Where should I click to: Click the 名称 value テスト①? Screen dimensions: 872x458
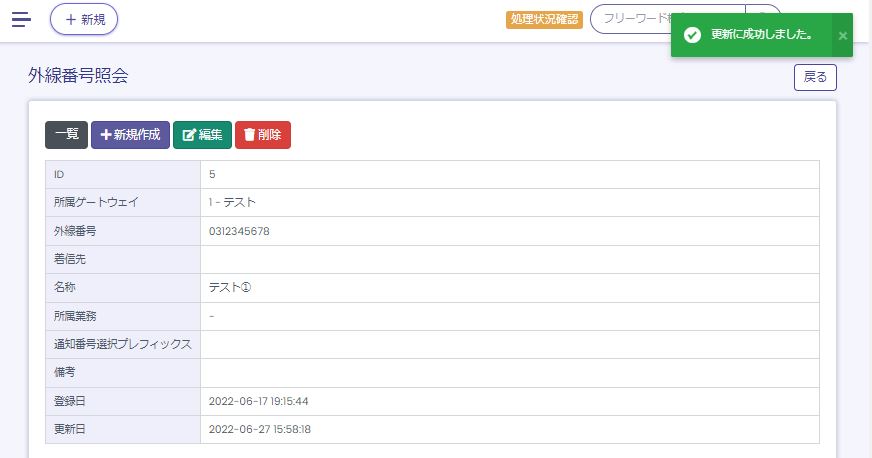pos(229,288)
